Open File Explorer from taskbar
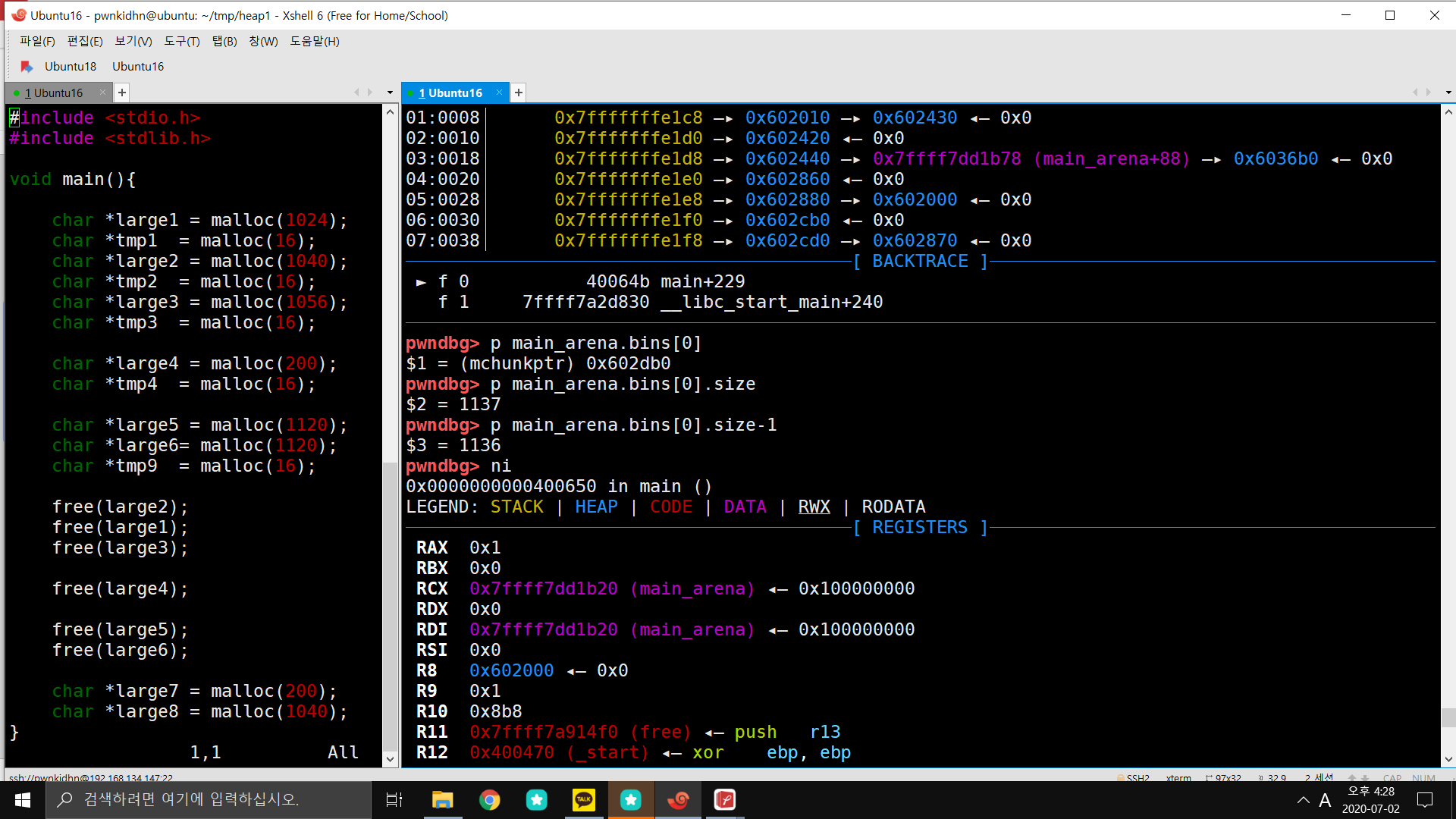1456x819 pixels. point(442,800)
